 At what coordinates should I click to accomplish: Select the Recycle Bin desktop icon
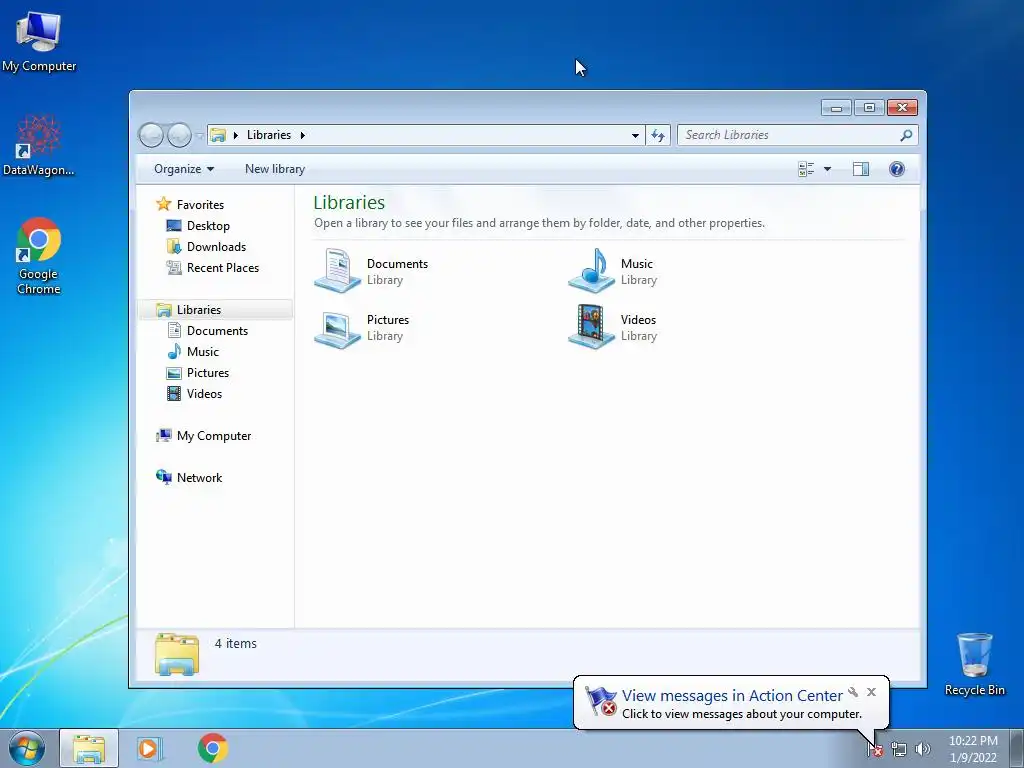point(974,664)
